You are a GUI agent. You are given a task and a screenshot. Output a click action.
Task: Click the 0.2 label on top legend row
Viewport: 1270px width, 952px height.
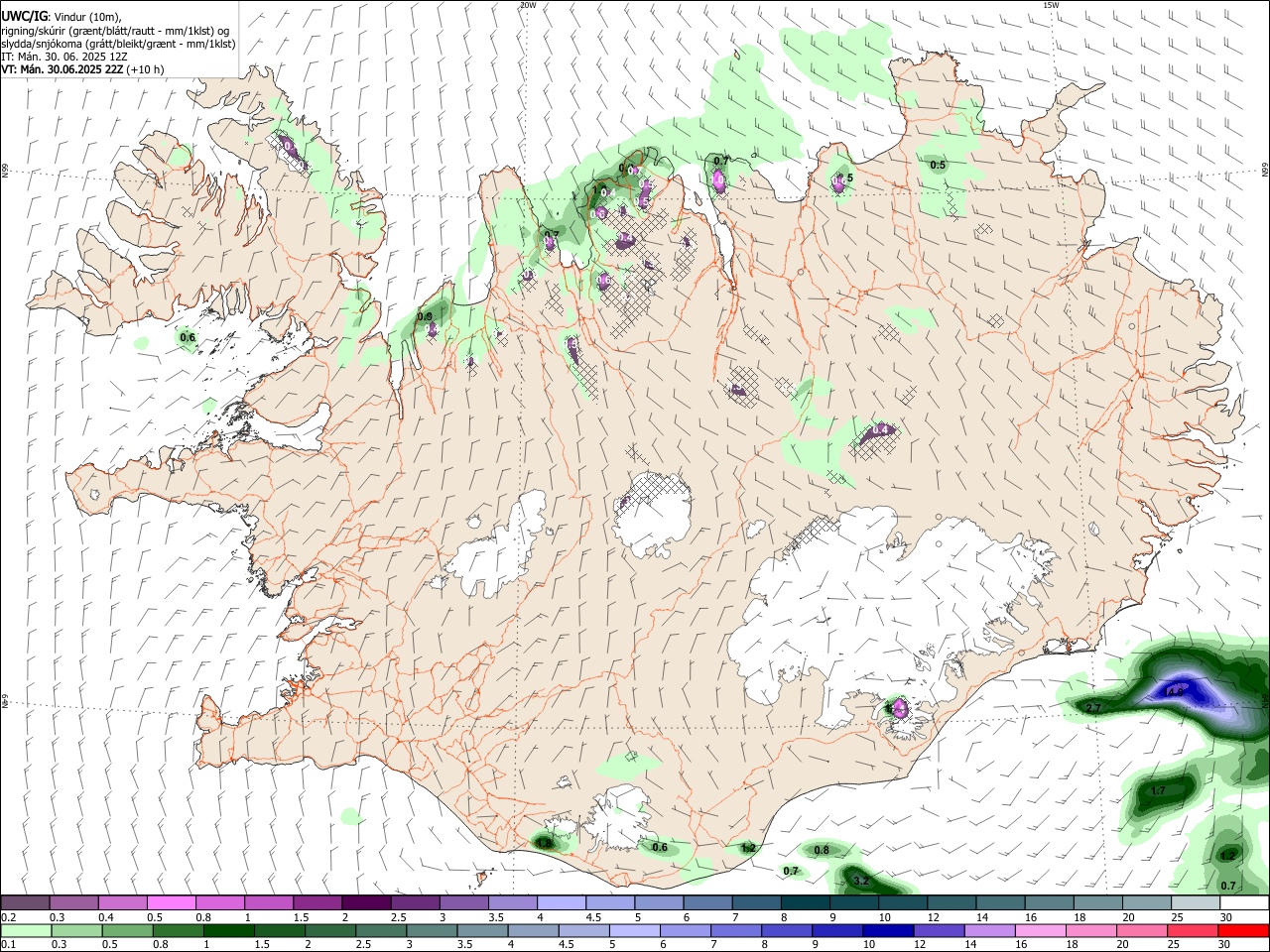[7, 917]
